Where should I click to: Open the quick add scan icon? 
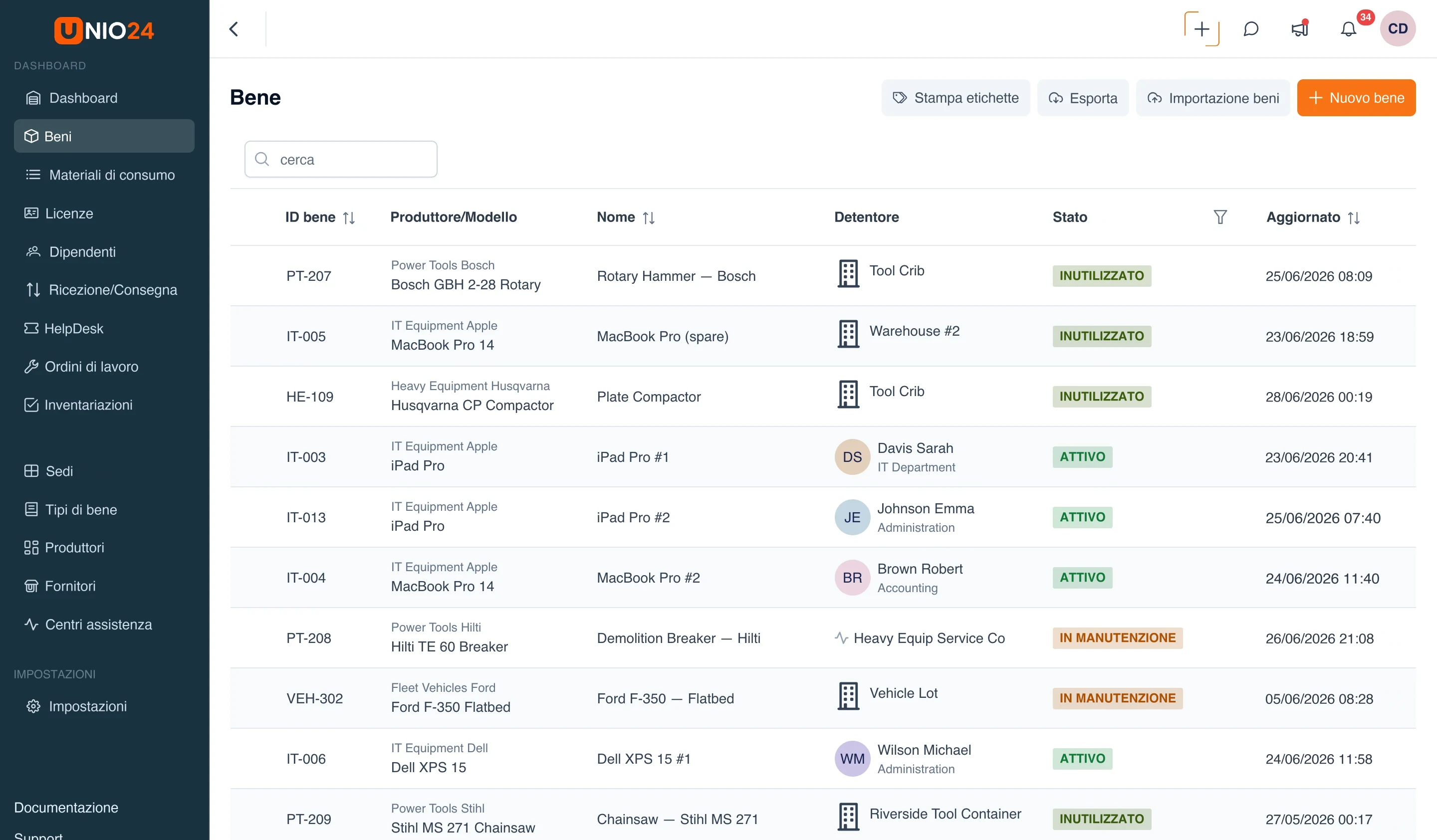1201,29
